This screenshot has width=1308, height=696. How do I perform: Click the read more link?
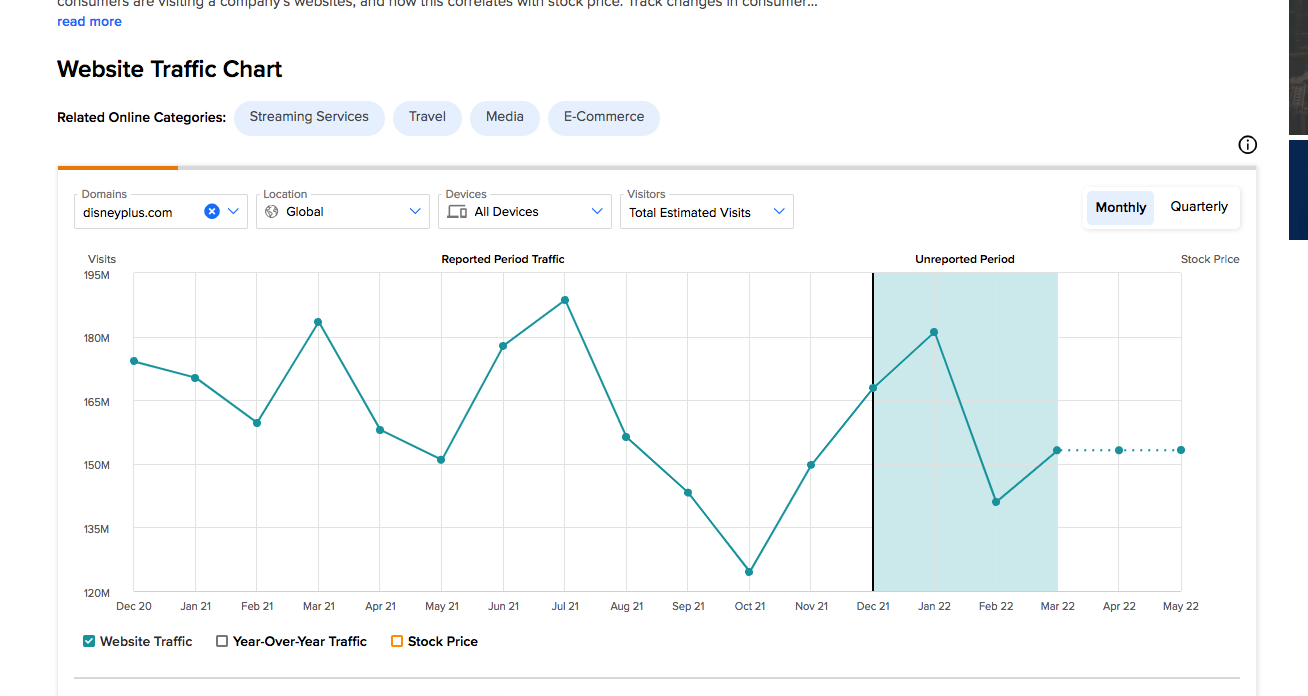(x=89, y=21)
